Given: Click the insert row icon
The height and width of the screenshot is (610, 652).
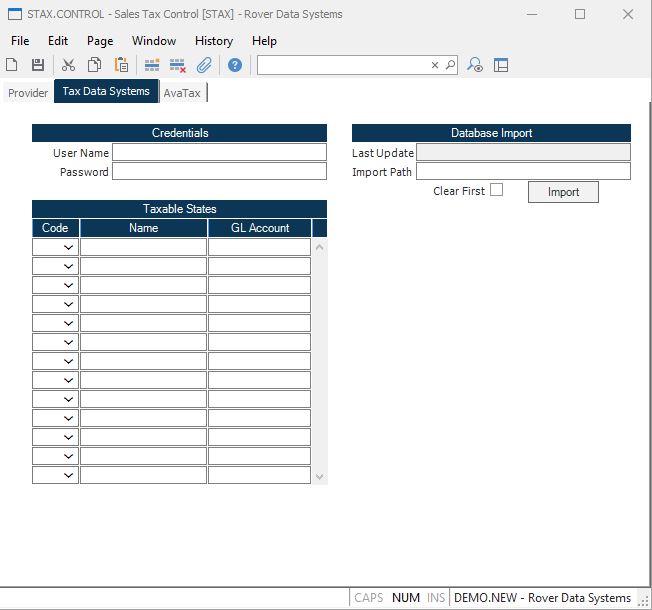Looking at the screenshot, I should pyautogui.click(x=152, y=65).
